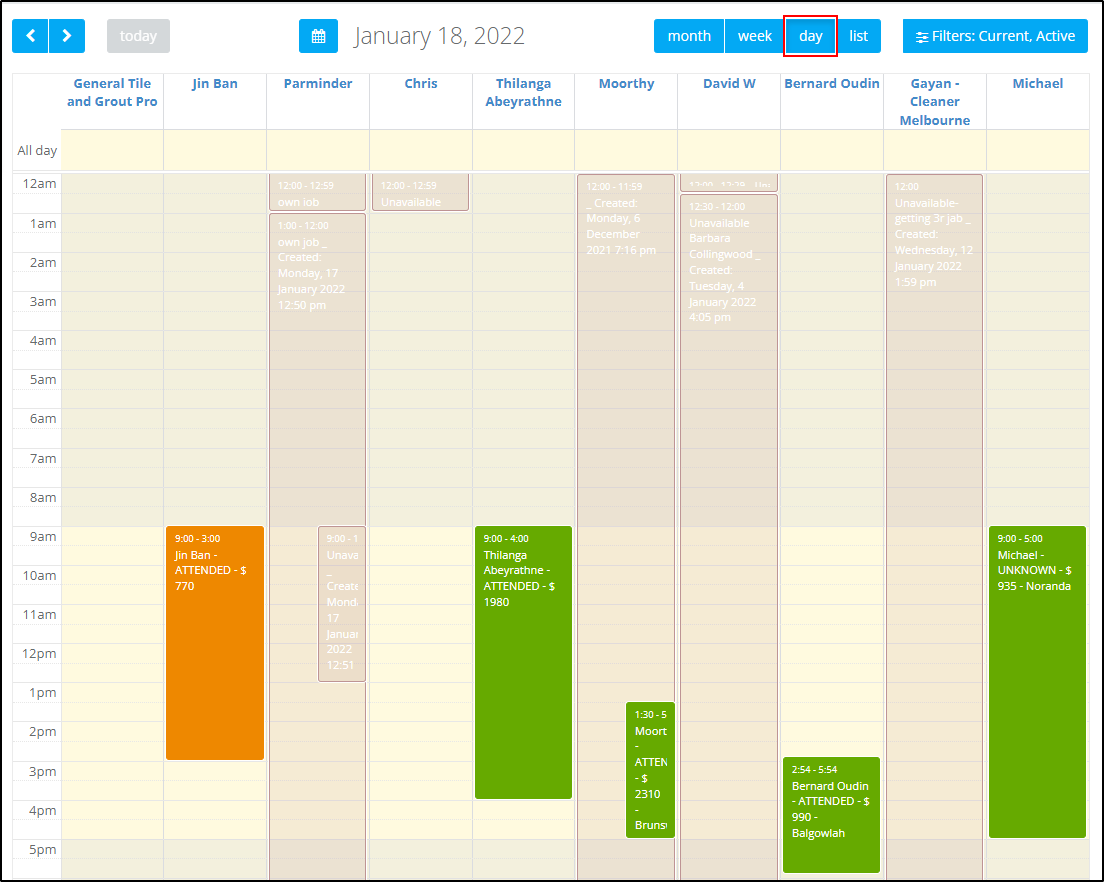Open the calendar date picker icon

318,36
